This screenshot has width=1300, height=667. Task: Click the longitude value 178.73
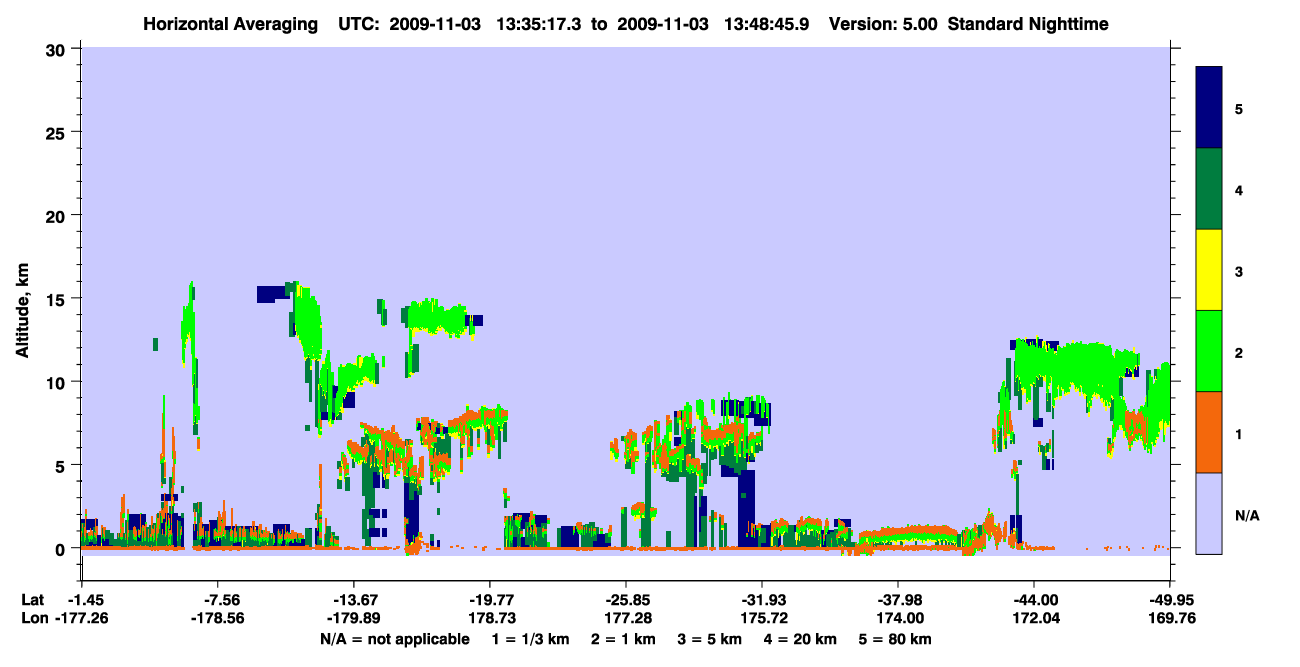point(490,619)
